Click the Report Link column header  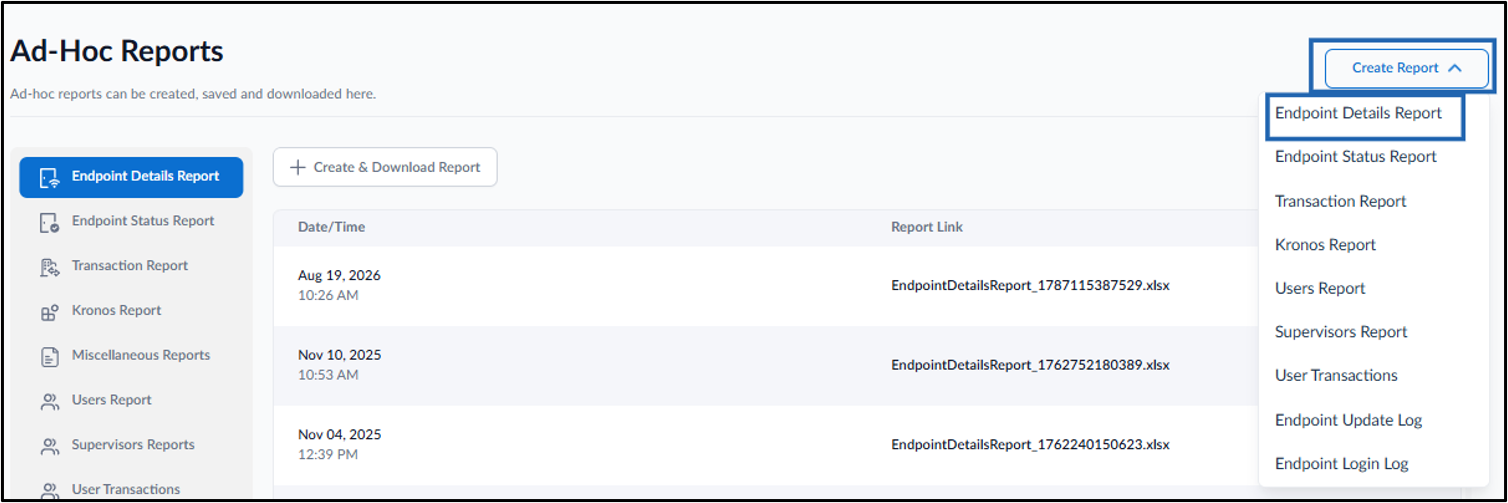927,227
